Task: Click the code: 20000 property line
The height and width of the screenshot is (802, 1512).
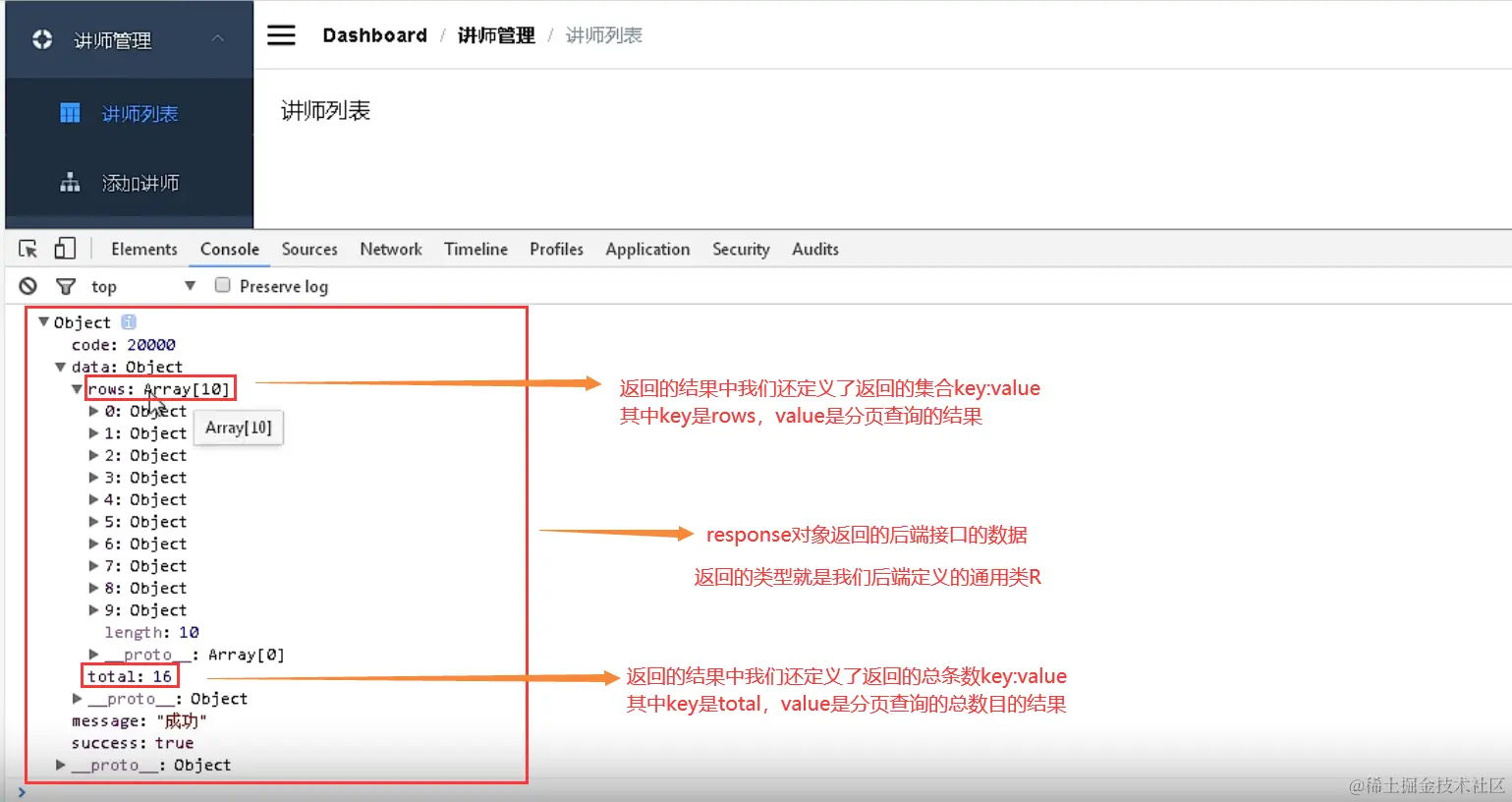Action: point(124,345)
